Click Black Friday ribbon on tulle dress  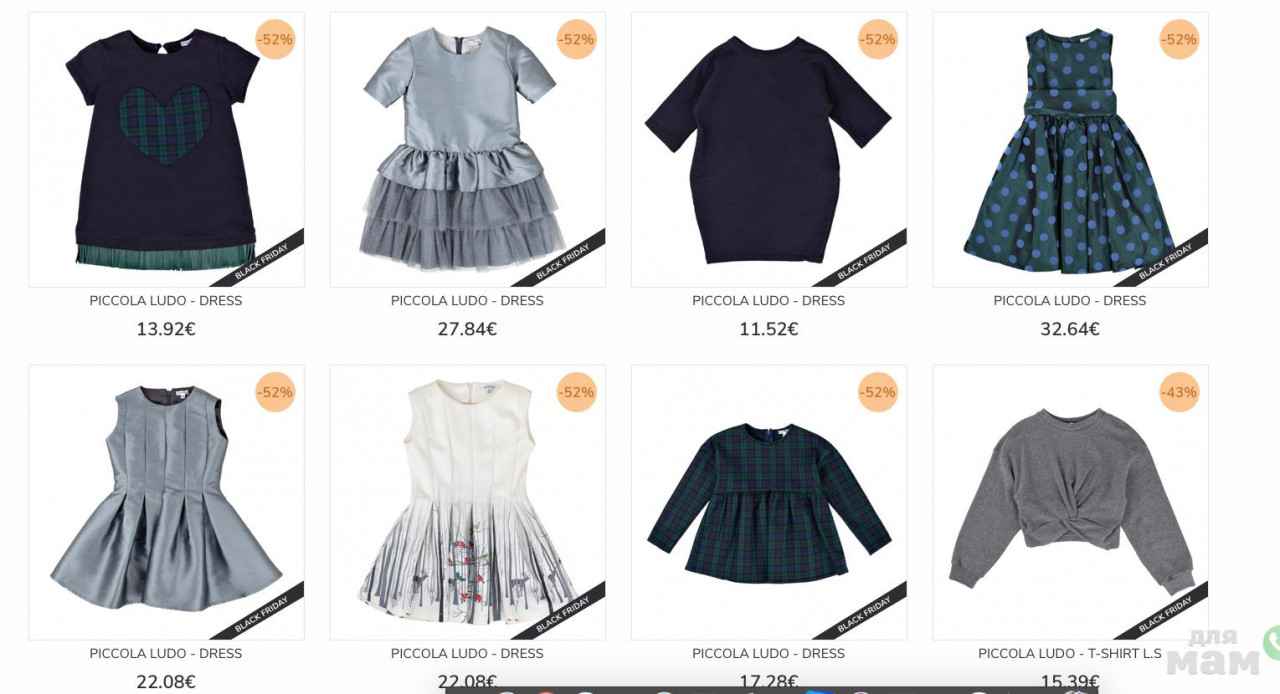point(563,260)
